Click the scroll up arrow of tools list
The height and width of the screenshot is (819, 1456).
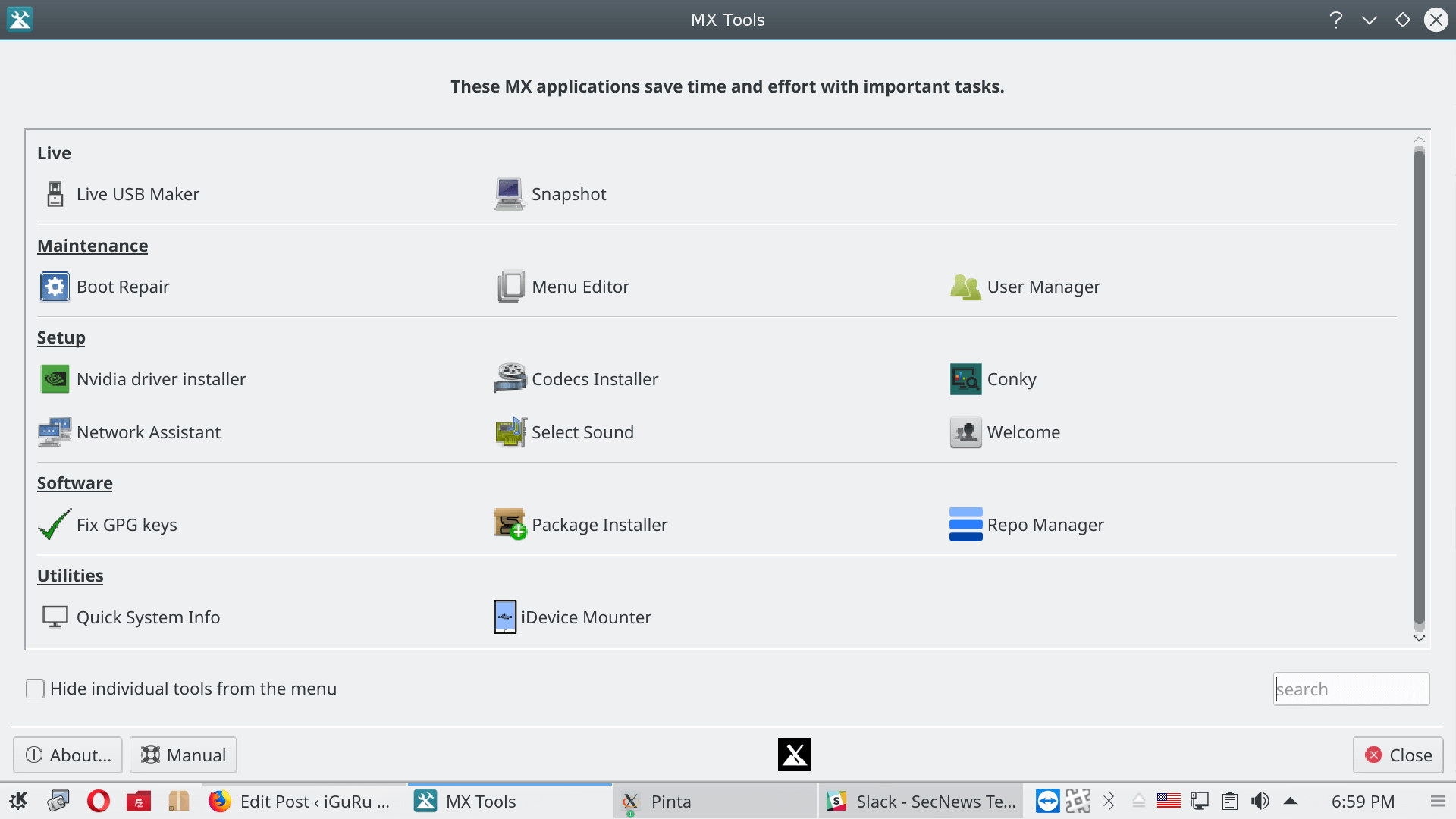(1420, 139)
